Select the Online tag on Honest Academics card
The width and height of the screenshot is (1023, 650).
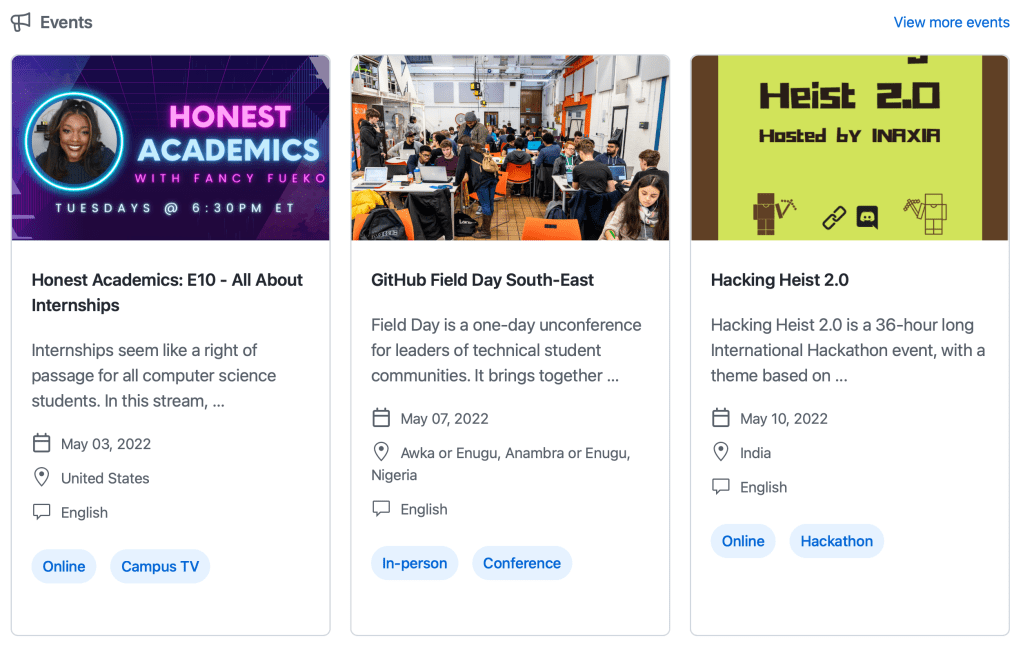[63, 566]
